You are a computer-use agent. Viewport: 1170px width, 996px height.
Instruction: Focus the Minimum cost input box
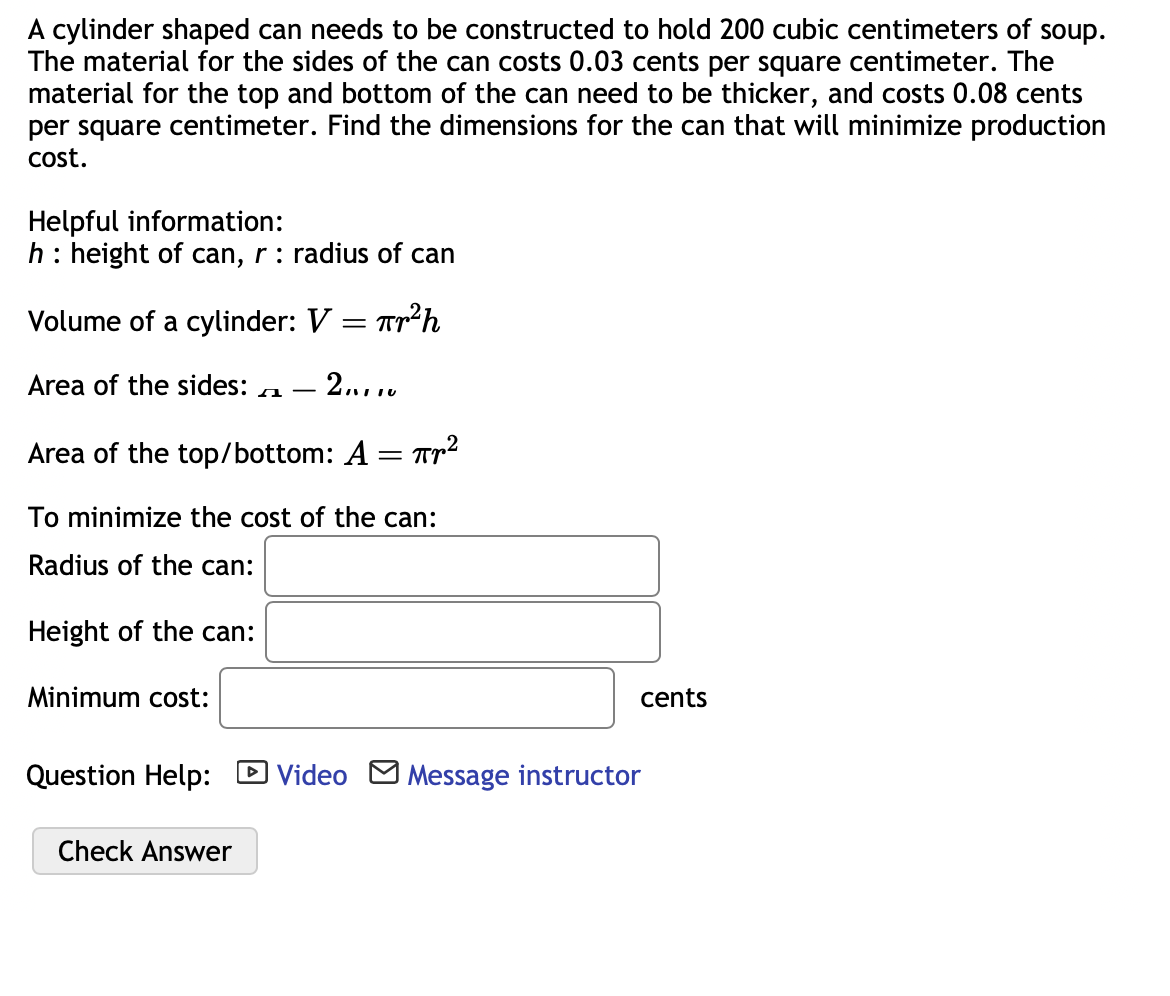(x=417, y=698)
